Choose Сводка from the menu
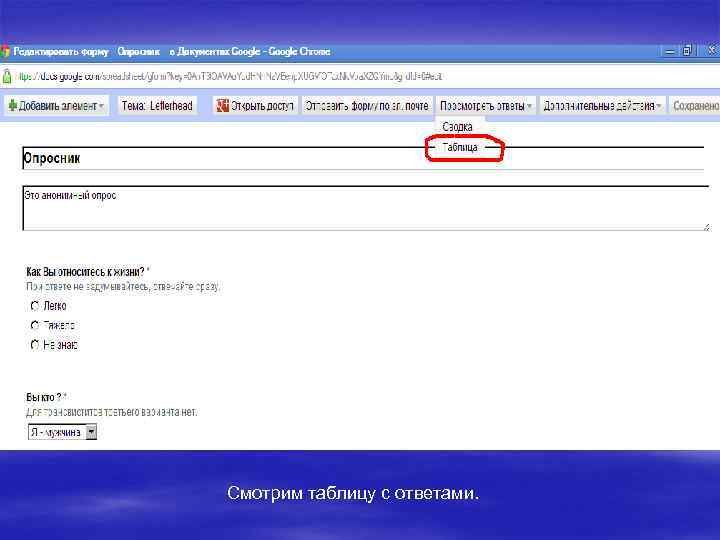 (457, 127)
